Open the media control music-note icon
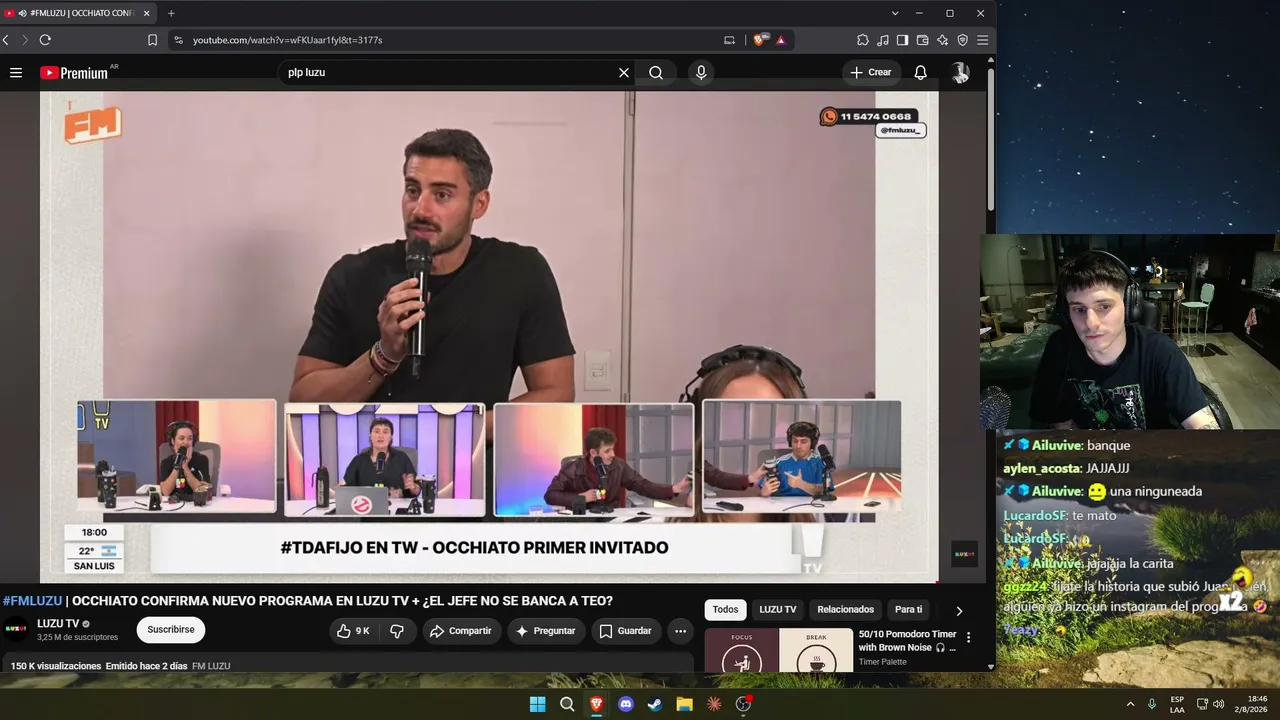 [x=882, y=40]
